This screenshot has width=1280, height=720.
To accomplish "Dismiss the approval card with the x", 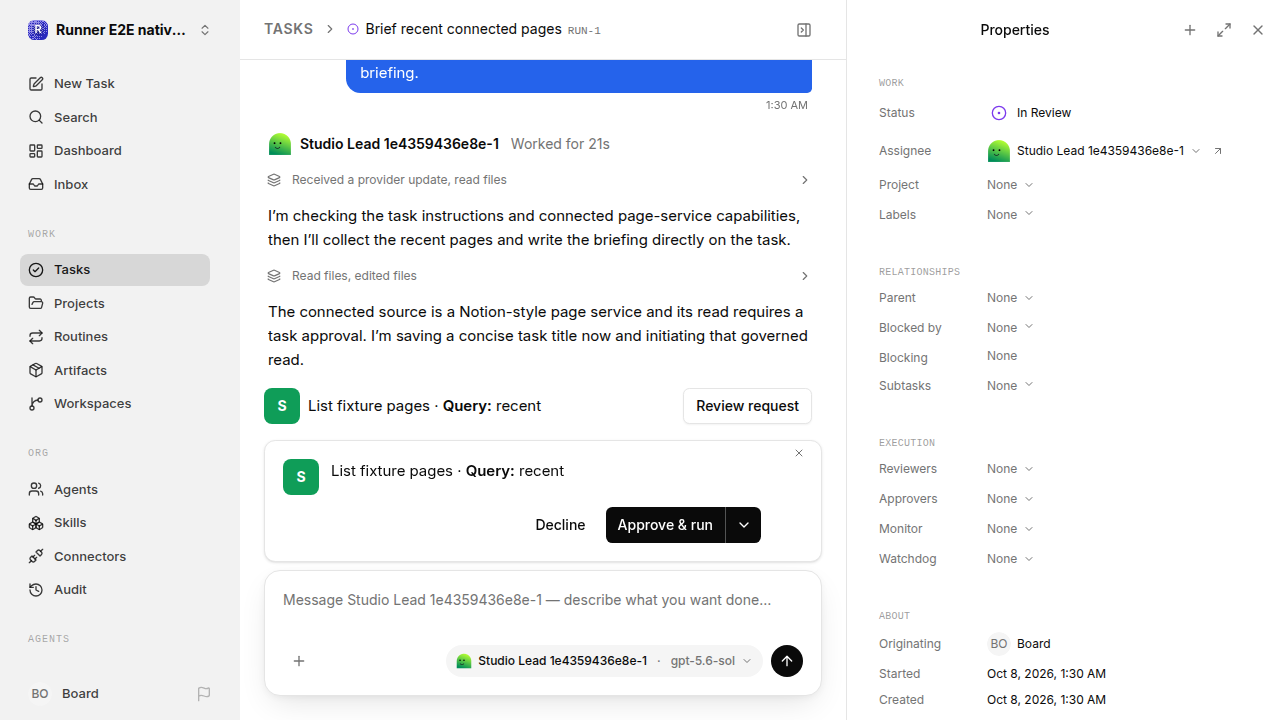I will [x=799, y=453].
